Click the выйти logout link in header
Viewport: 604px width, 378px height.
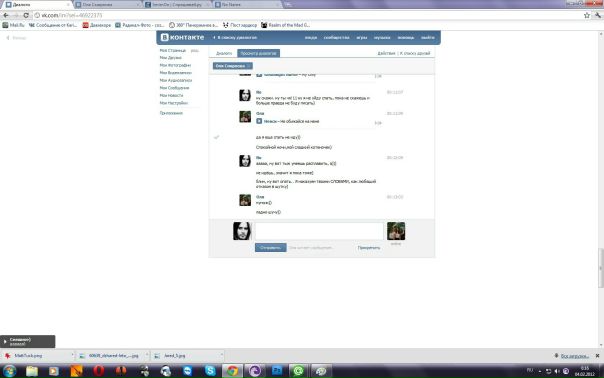click(428, 38)
